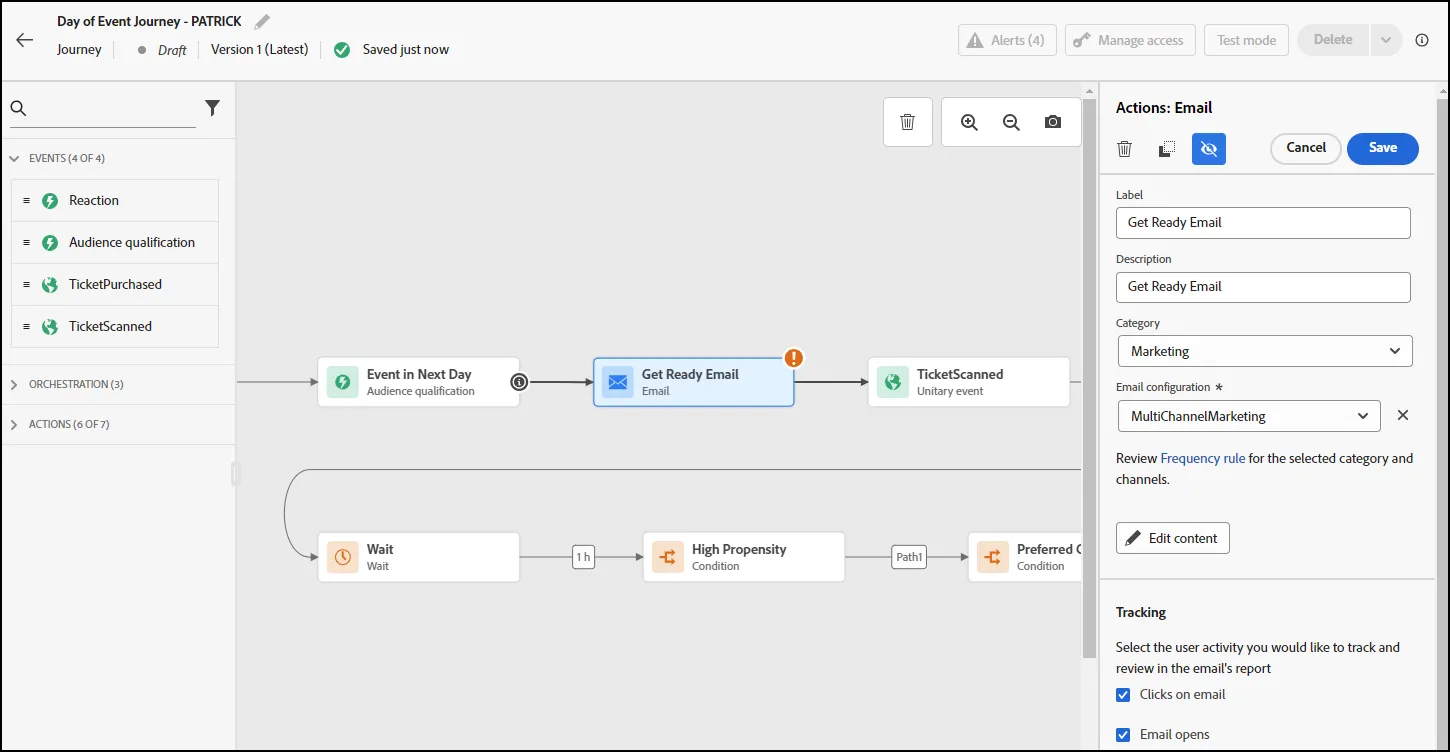Open the Frequency rule link
1450x752 pixels.
pos(1203,459)
